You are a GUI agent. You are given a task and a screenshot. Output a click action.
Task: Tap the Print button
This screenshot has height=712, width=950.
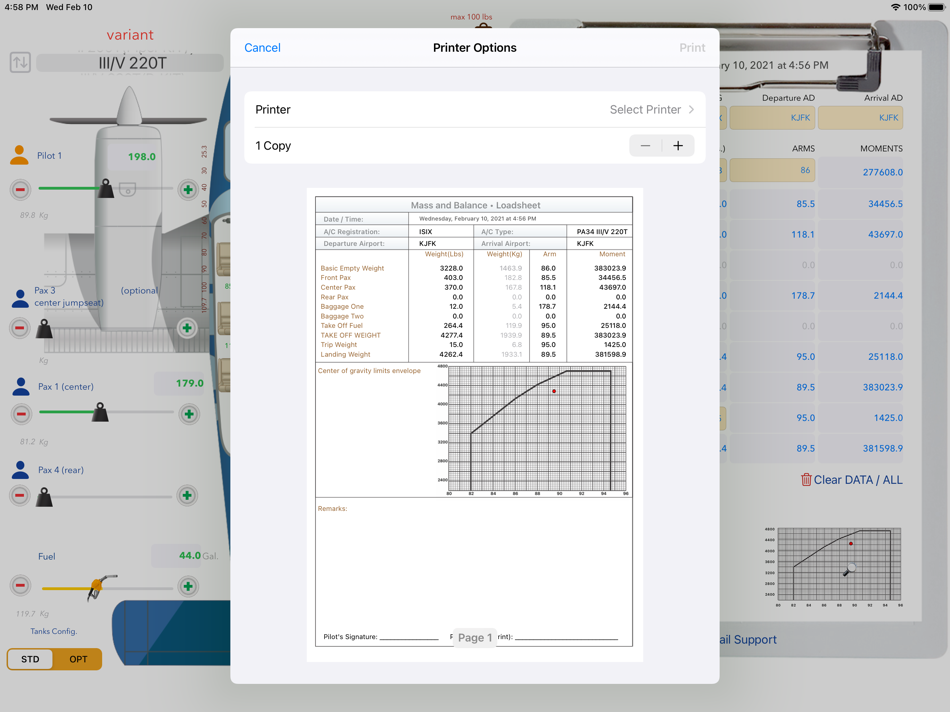coord(692,48)
